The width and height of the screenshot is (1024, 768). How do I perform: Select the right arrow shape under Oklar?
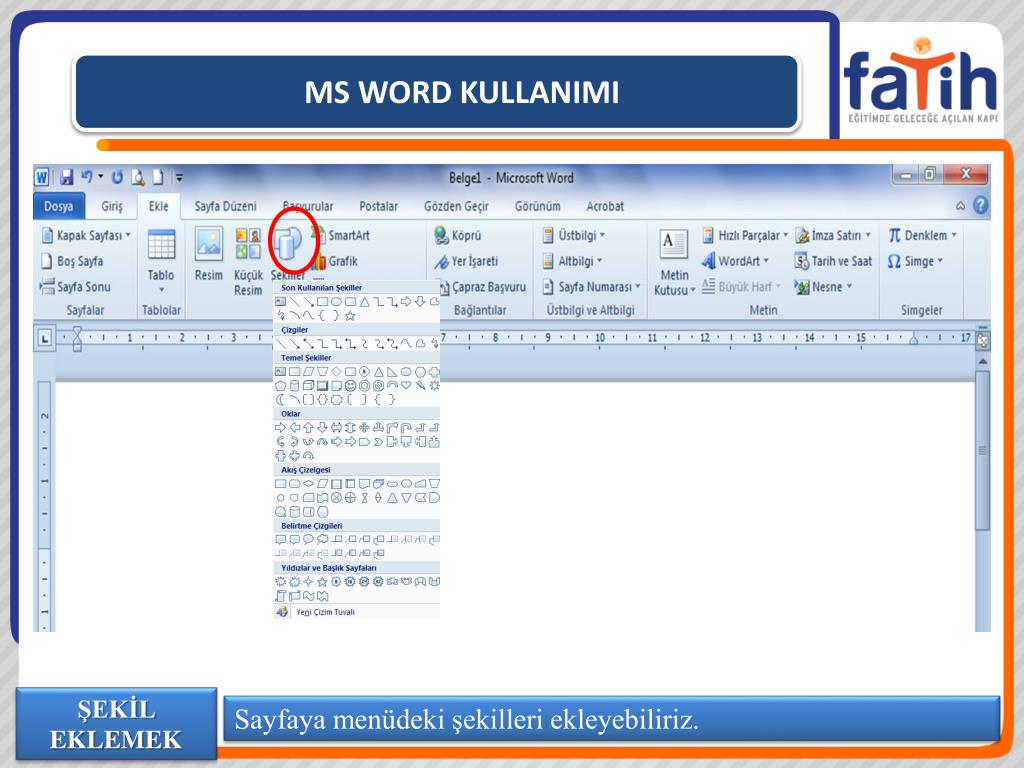tap(280, 428)
